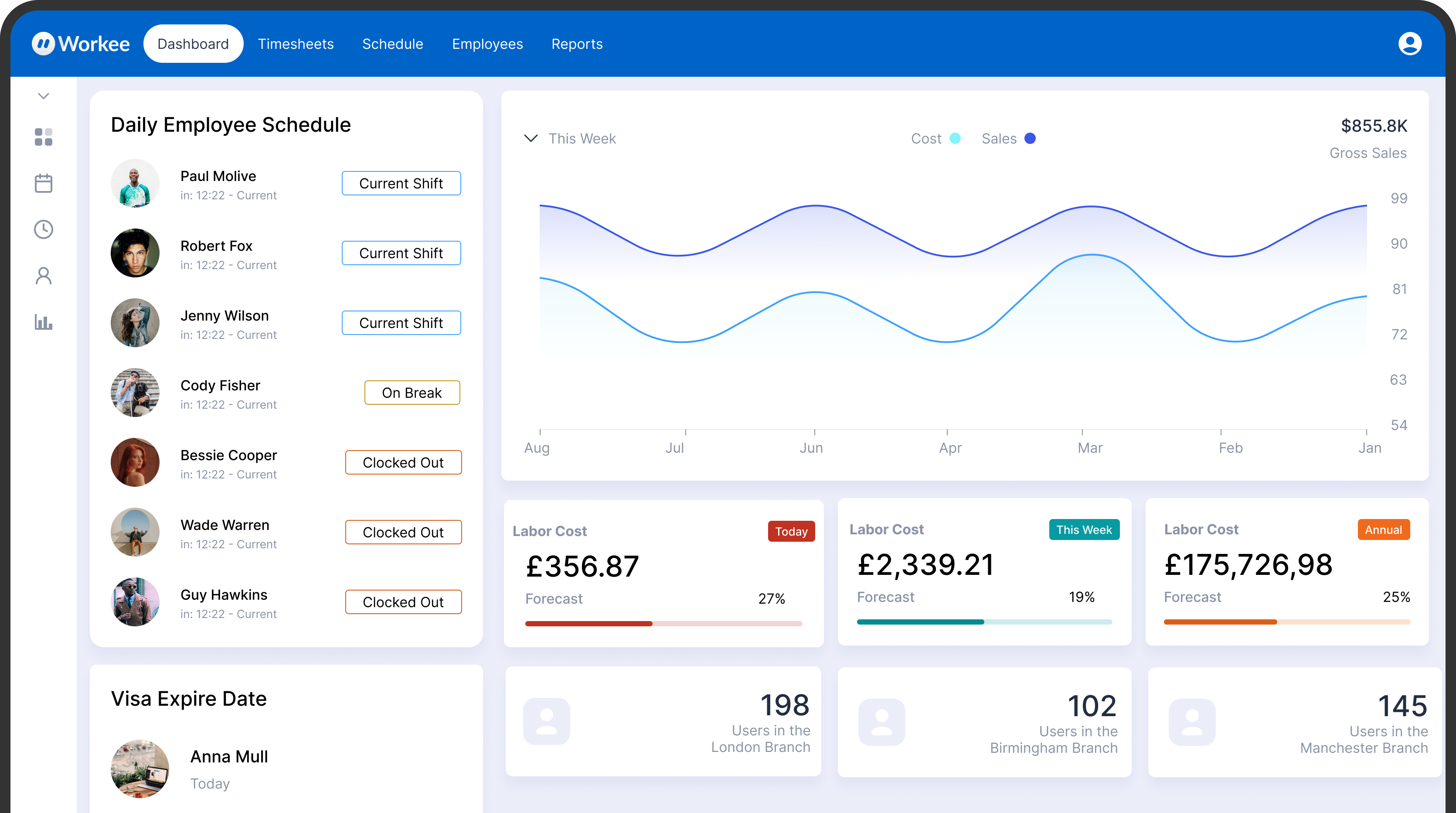
Task: Open the calendar icon in sidebar
Action: pos(44,183)
